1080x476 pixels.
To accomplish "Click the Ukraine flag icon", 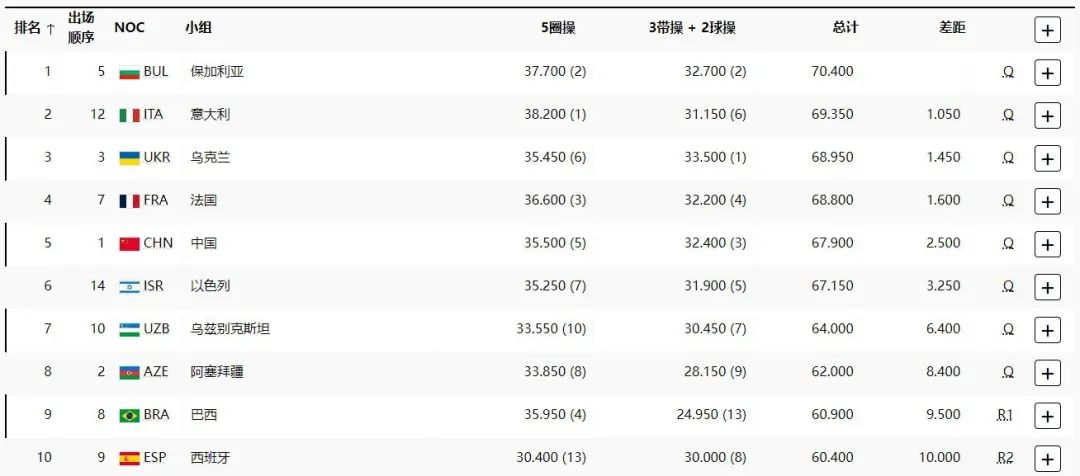I will pos(129,158).
